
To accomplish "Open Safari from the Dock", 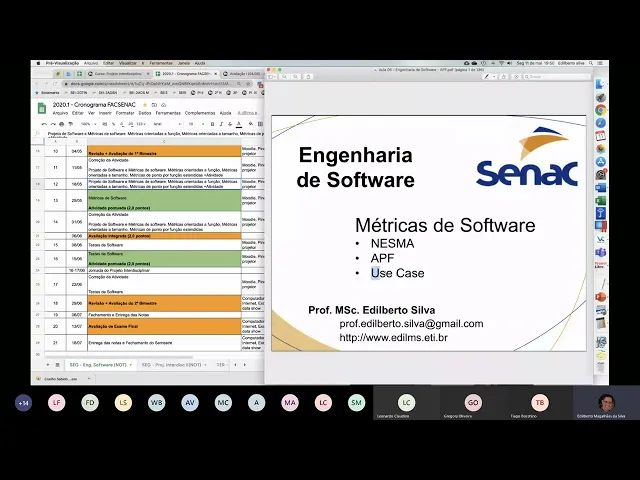I will coord(600,123).
